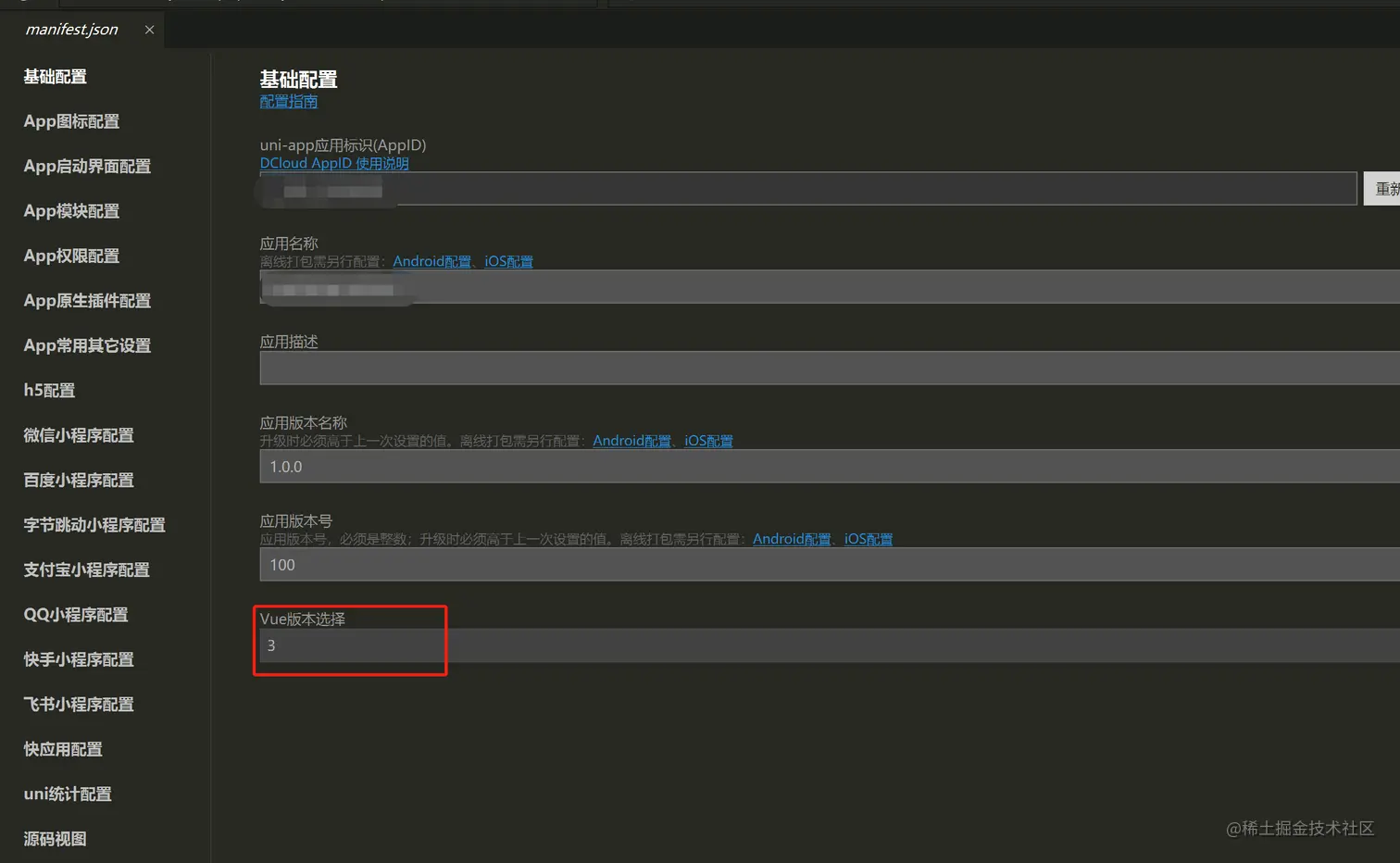The image size is (1400, 863).
Task: Open Android配置 link under 应用名称
Action: click(x=431, y=261)
